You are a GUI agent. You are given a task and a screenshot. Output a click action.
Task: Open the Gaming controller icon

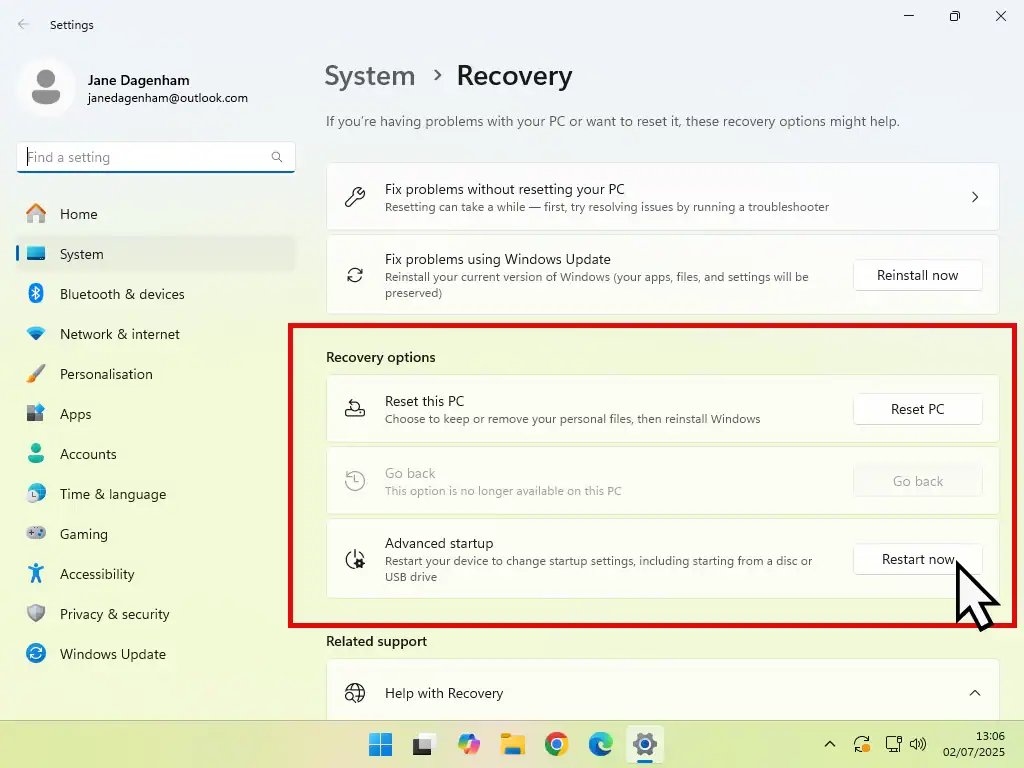[x=36, y=534]
